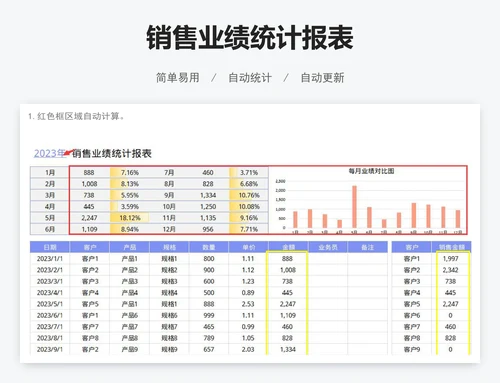Select the 10.08% cell for 10月
Image resolution: width=500 pixels, height=383 pixels.
pyautogui.click(x=249, y=206)
